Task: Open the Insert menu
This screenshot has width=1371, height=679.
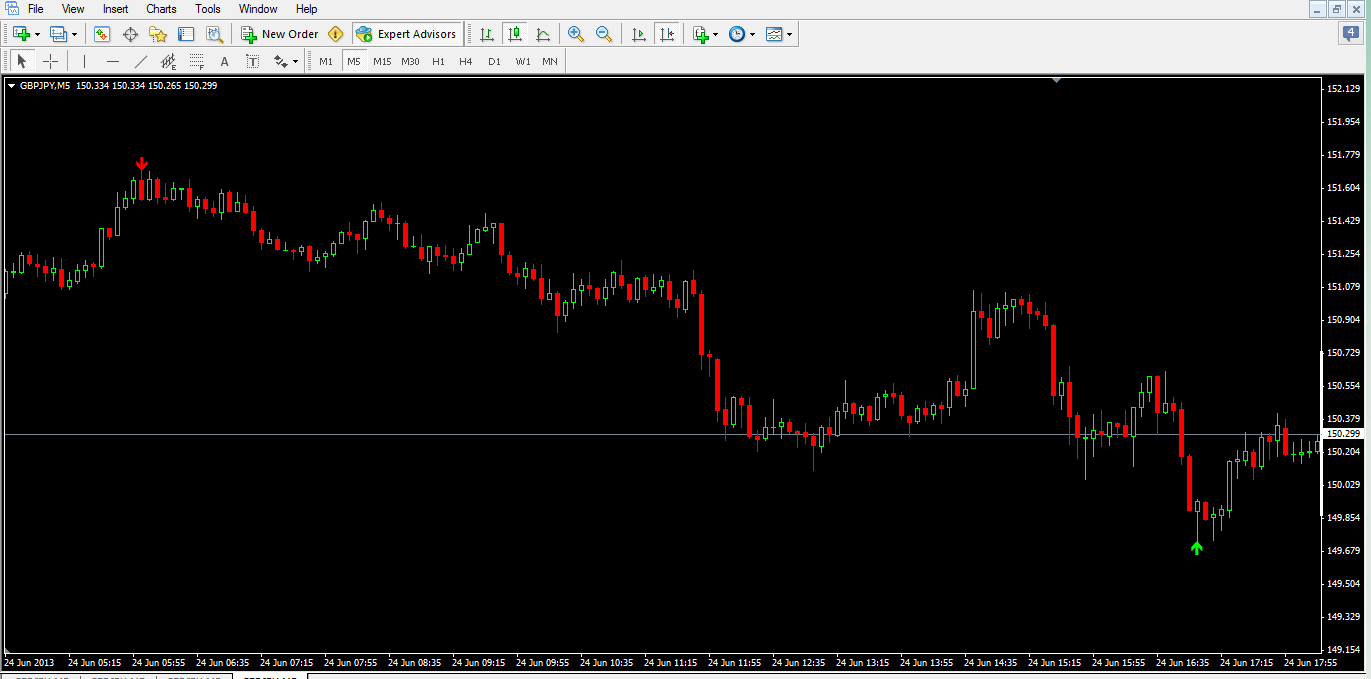Action: pos(116,9)
